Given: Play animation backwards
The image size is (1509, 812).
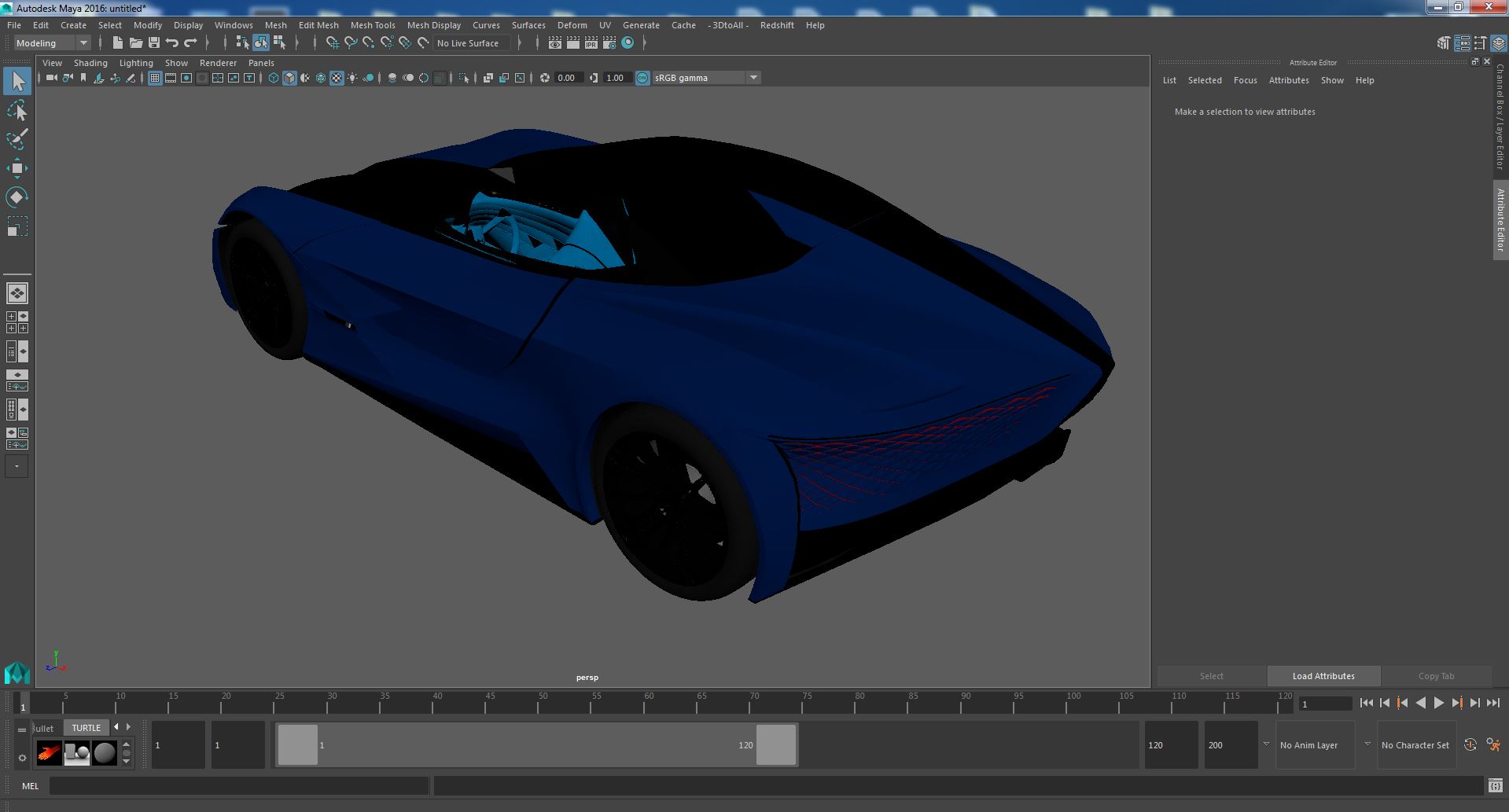Looking at the screenshot, I should point(1420,704).
